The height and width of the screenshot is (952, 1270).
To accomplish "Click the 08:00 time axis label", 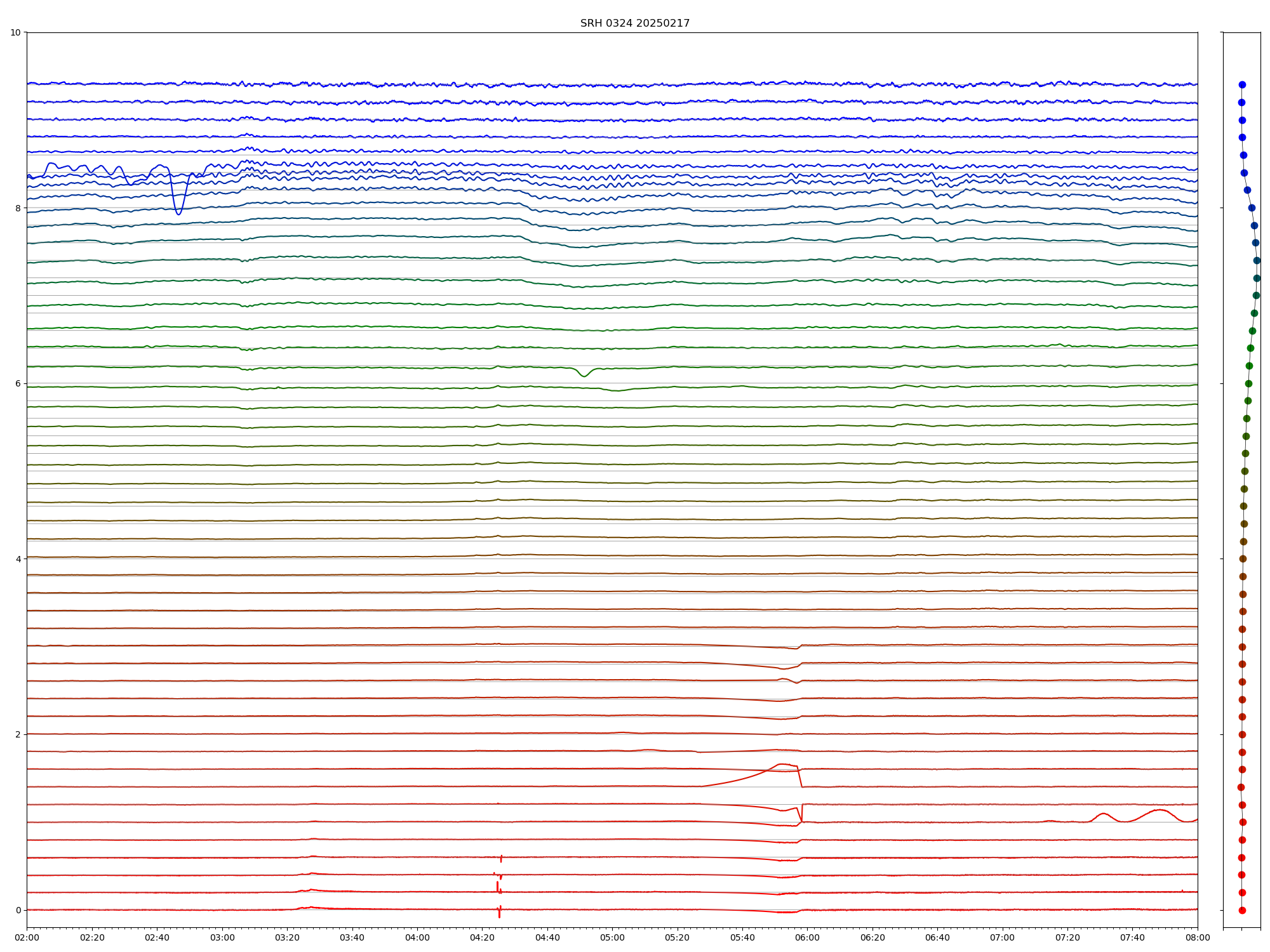I will [x=1198, y=937].
